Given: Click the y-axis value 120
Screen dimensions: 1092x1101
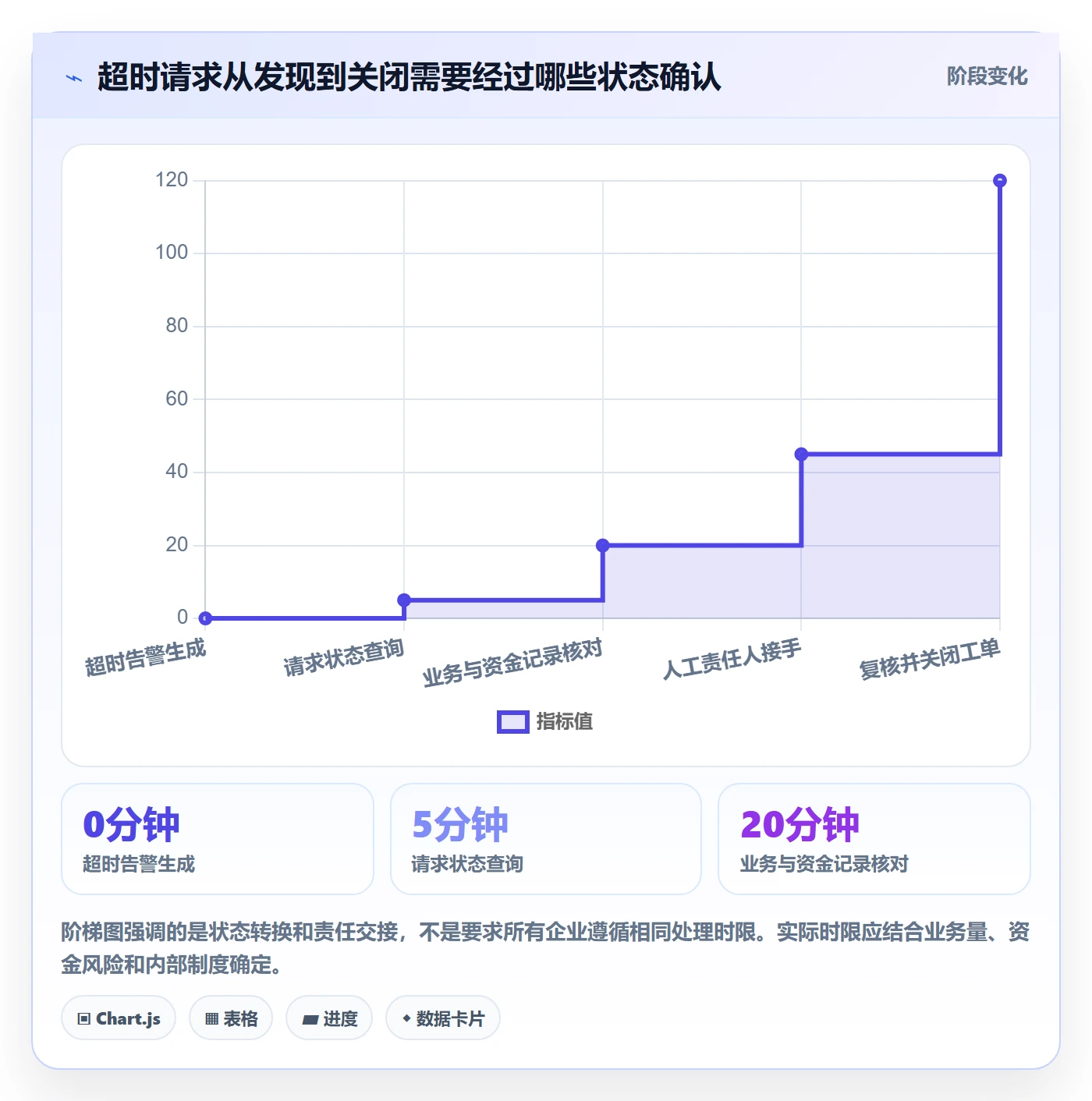Looking at the screenshot, I should (172, 180).
